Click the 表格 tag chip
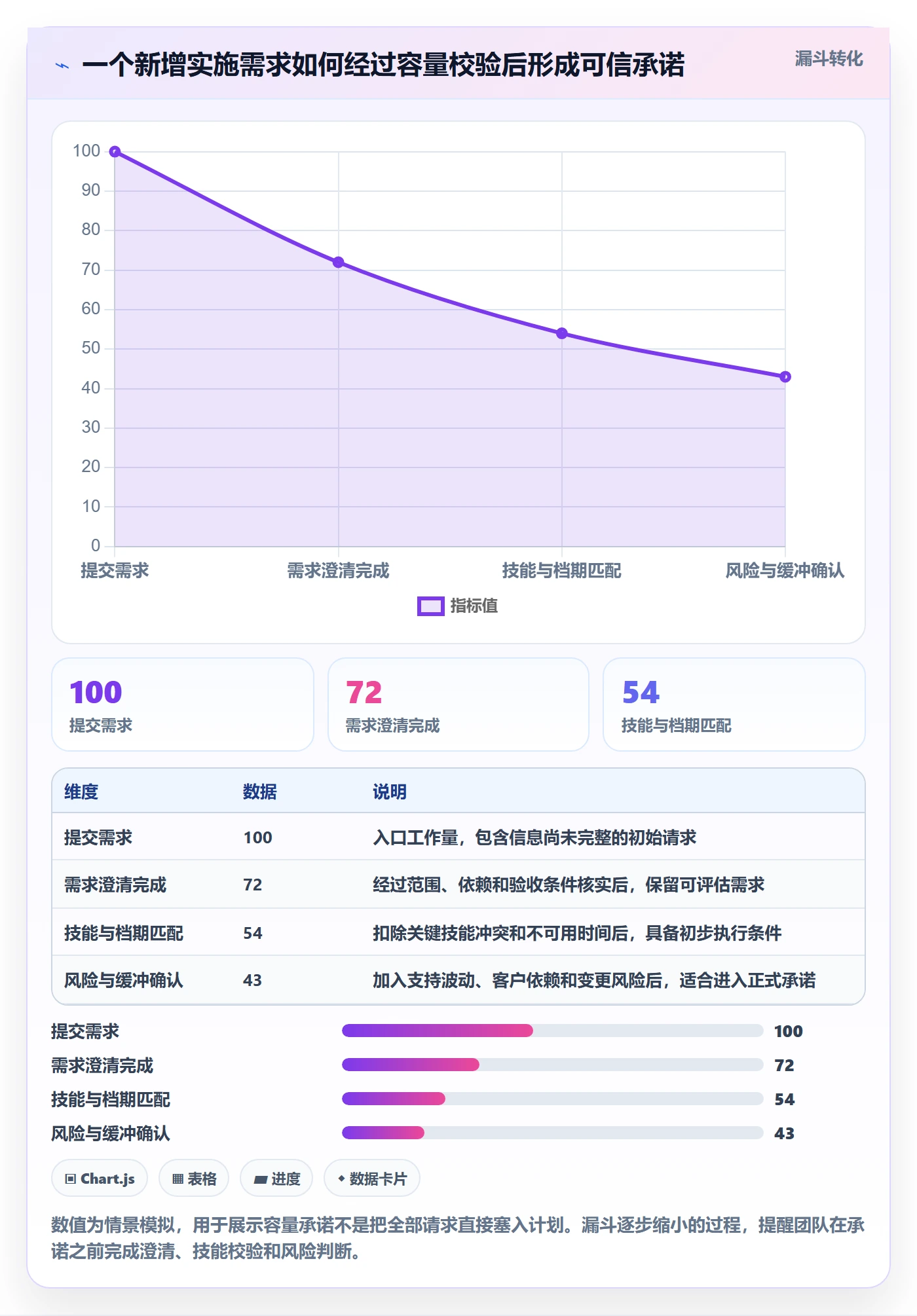 194,1179
